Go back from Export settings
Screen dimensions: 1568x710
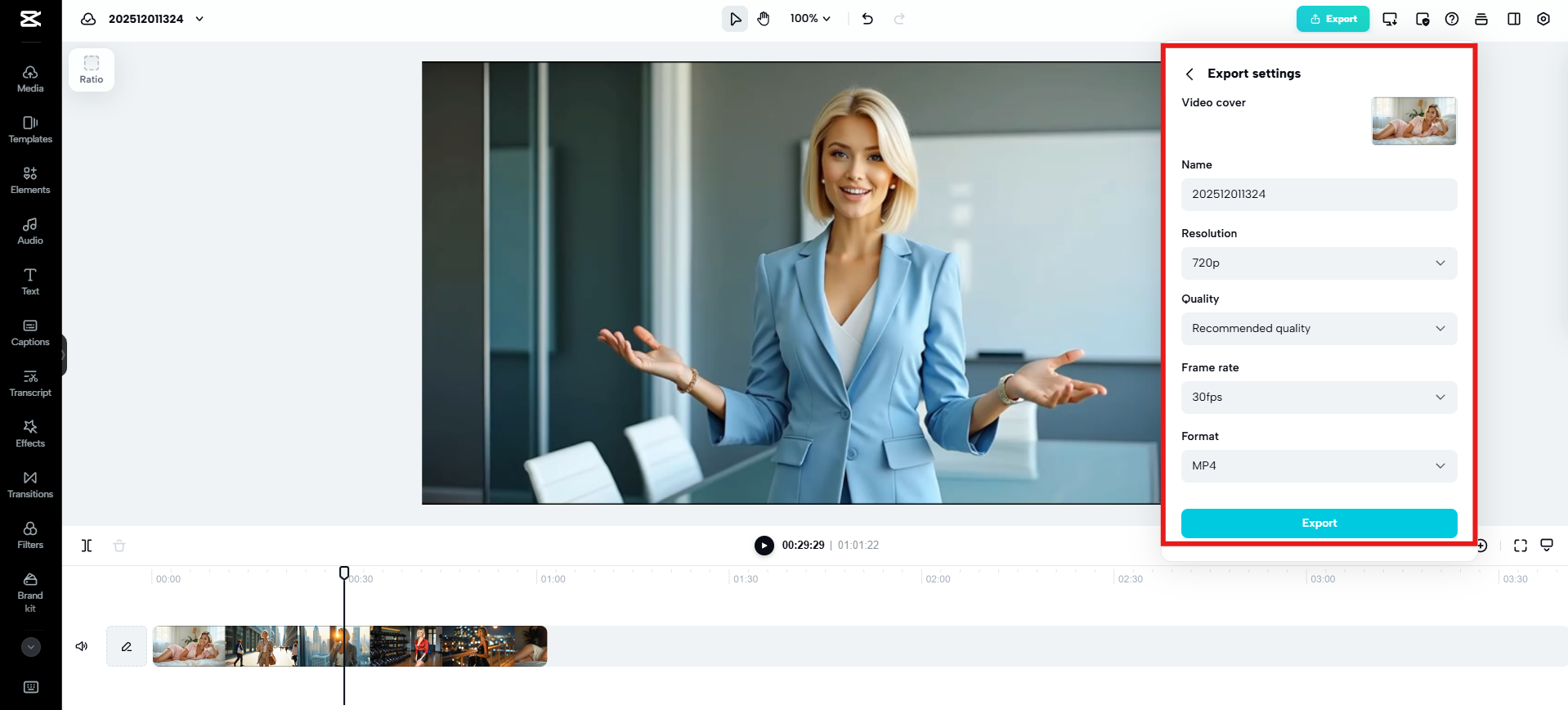pyautogui.click(x=1189, y=74)
